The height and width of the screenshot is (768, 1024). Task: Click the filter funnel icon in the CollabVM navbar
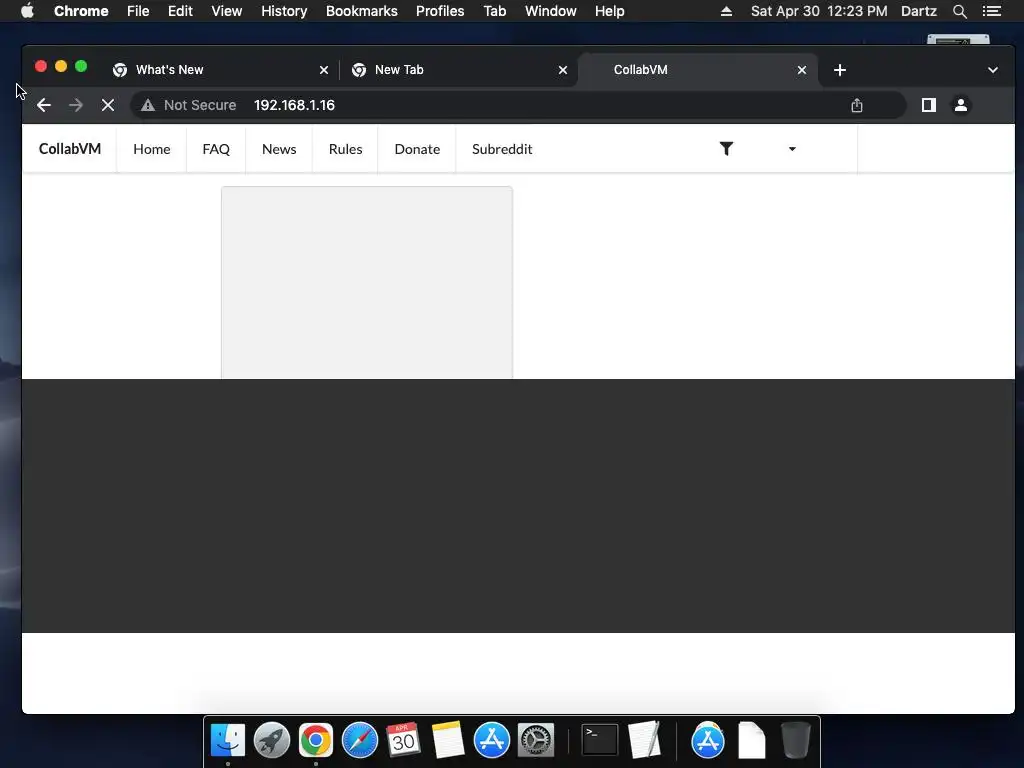click(726, 149)
